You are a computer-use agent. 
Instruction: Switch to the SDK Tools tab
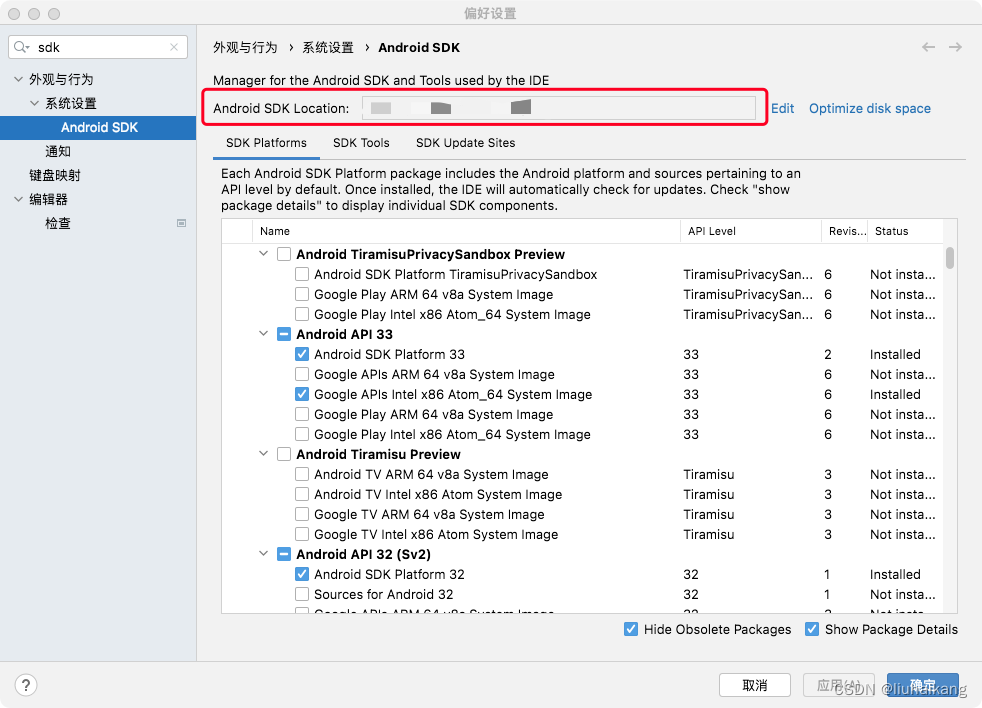pos(361,143)
